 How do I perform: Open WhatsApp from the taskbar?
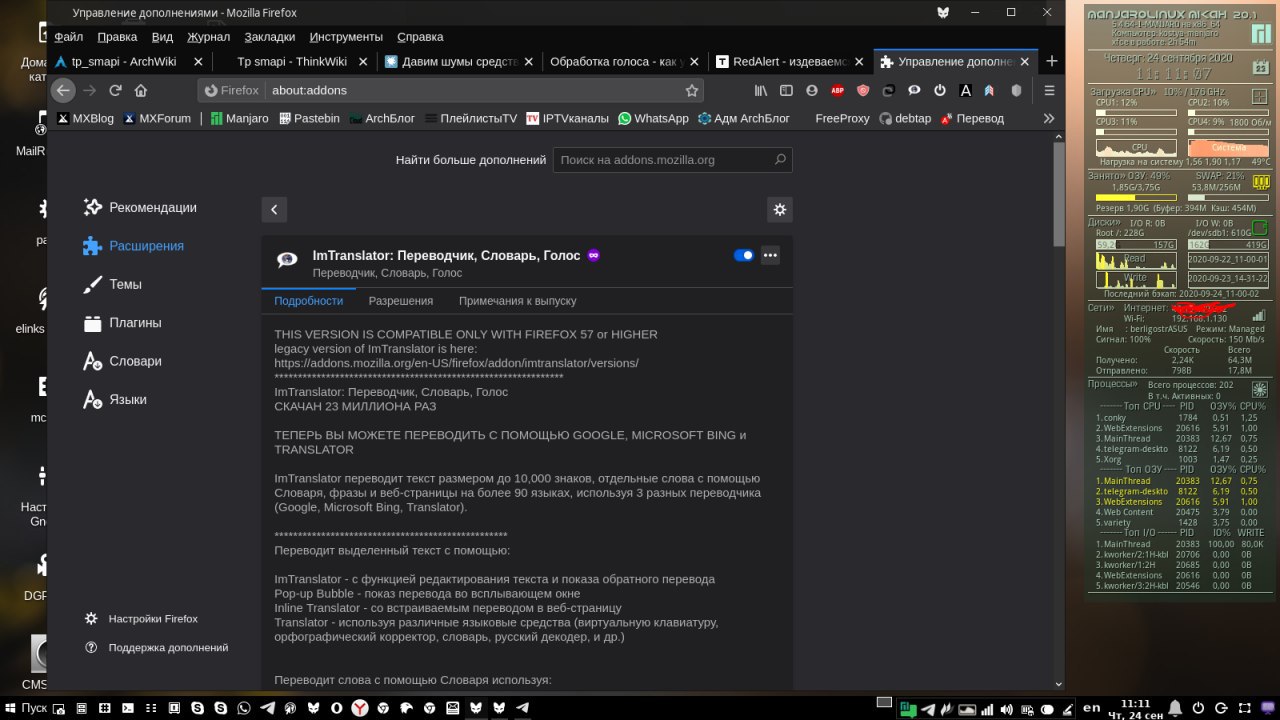point(243,708)
